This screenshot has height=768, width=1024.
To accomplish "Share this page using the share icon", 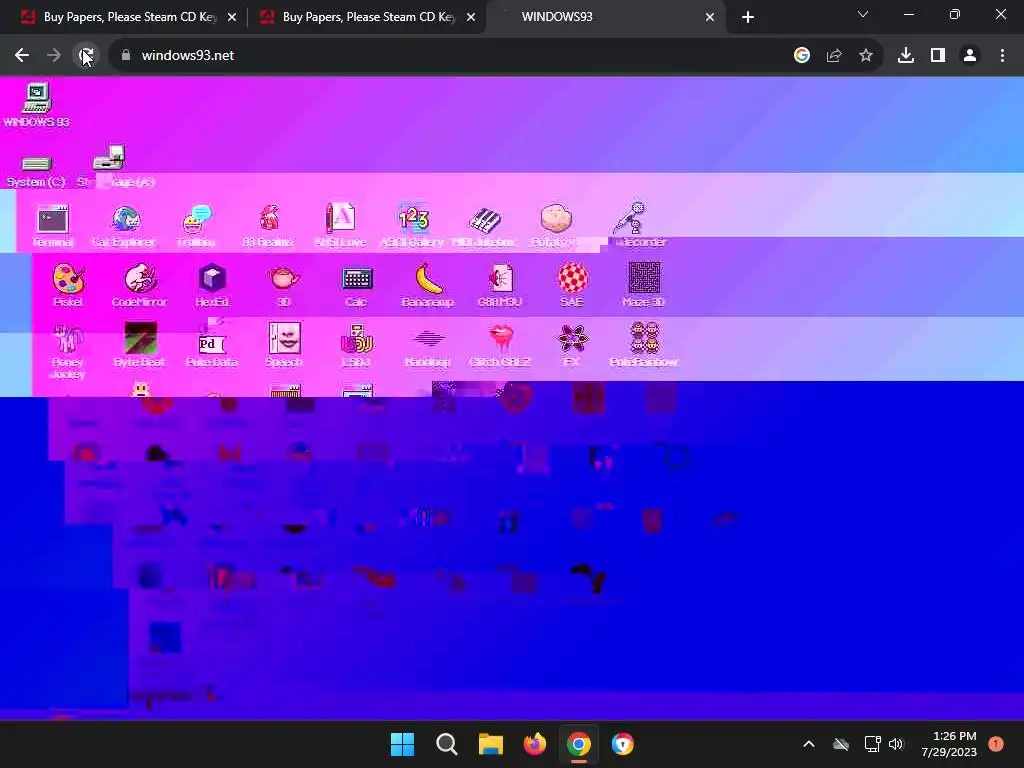I will (834, 56).
